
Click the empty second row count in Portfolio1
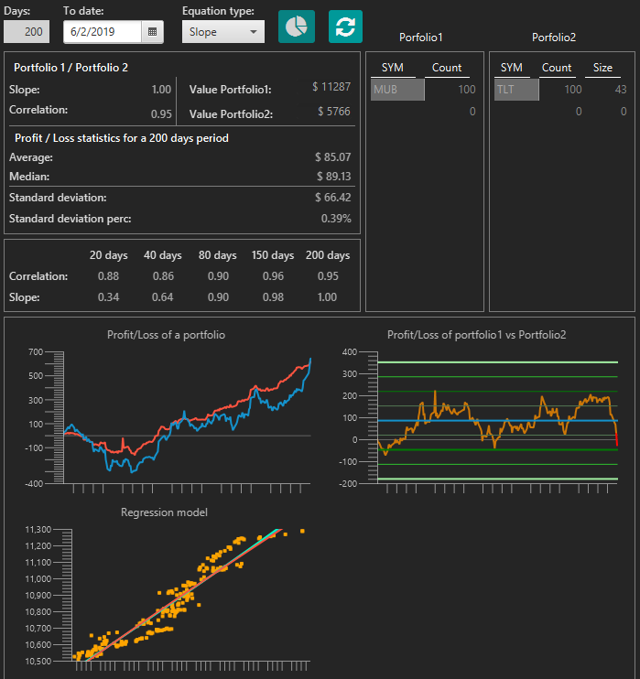[448, 111]
